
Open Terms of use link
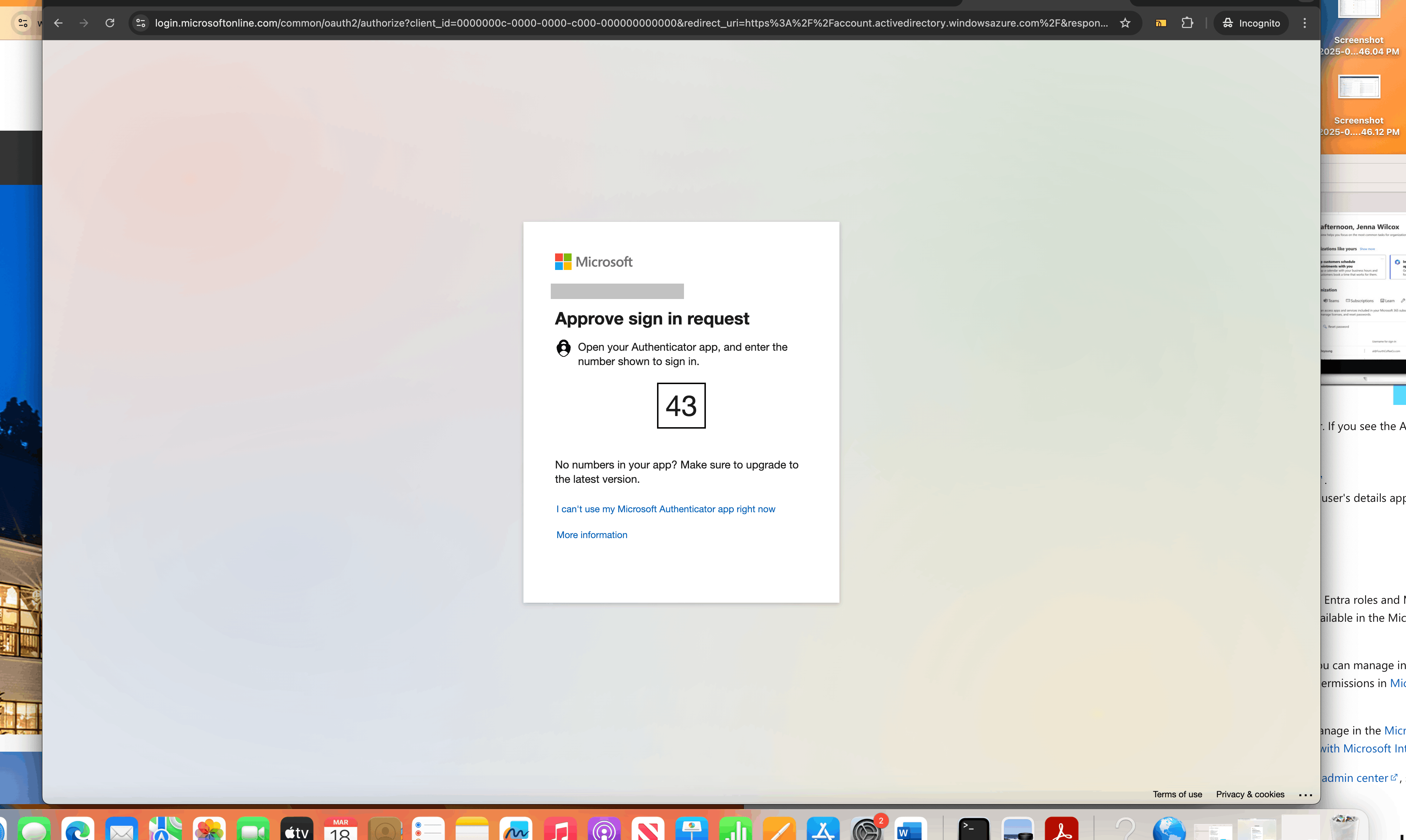pos(1177,794)
